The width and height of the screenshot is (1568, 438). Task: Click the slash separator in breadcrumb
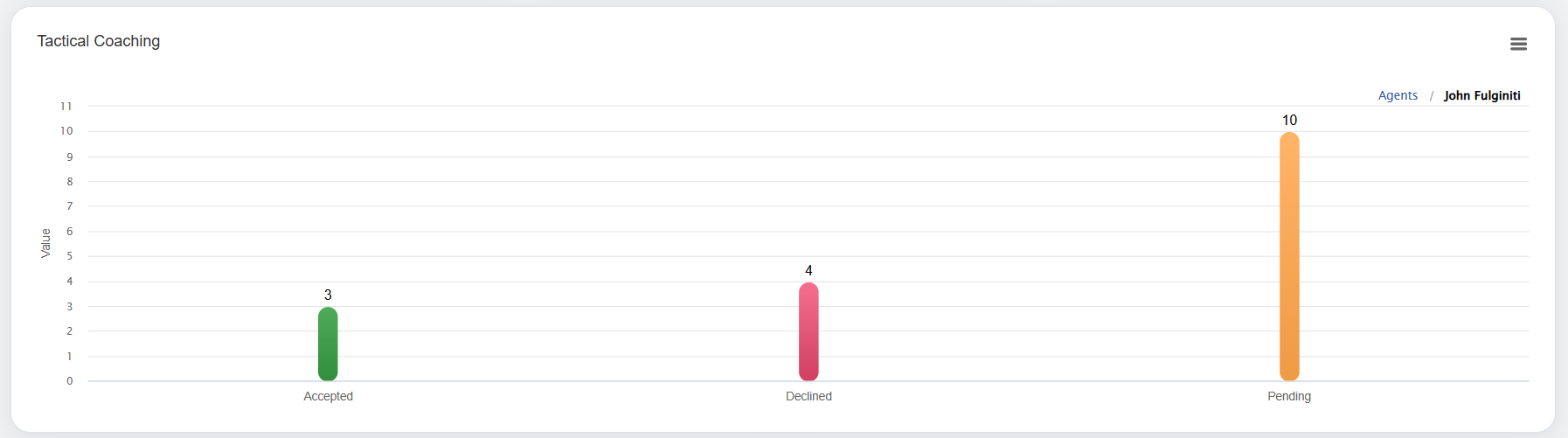1431,96
